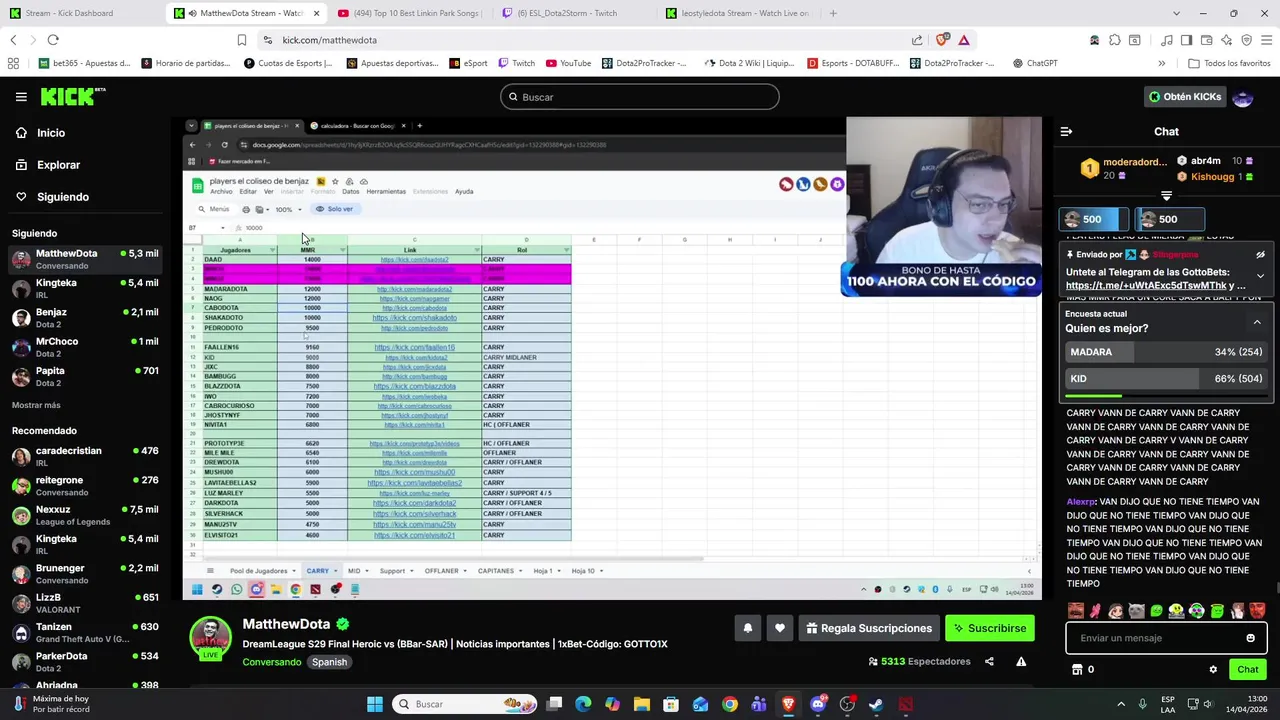Open the Brave Wallet icon
Screen dimensions: 1280x720
tap(1207, 40)
